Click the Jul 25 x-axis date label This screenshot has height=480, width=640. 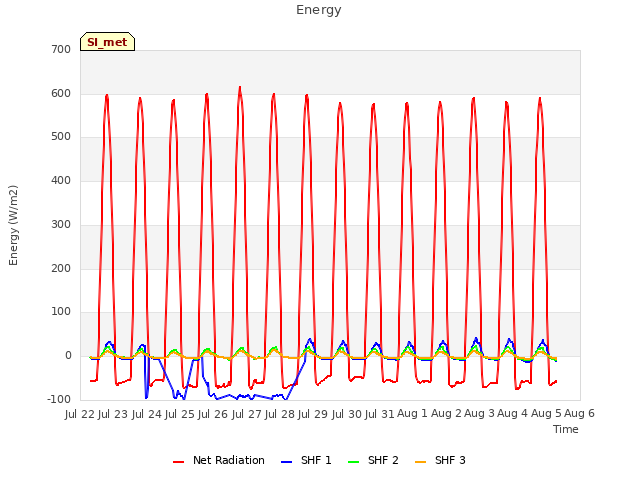click(180, 414)
